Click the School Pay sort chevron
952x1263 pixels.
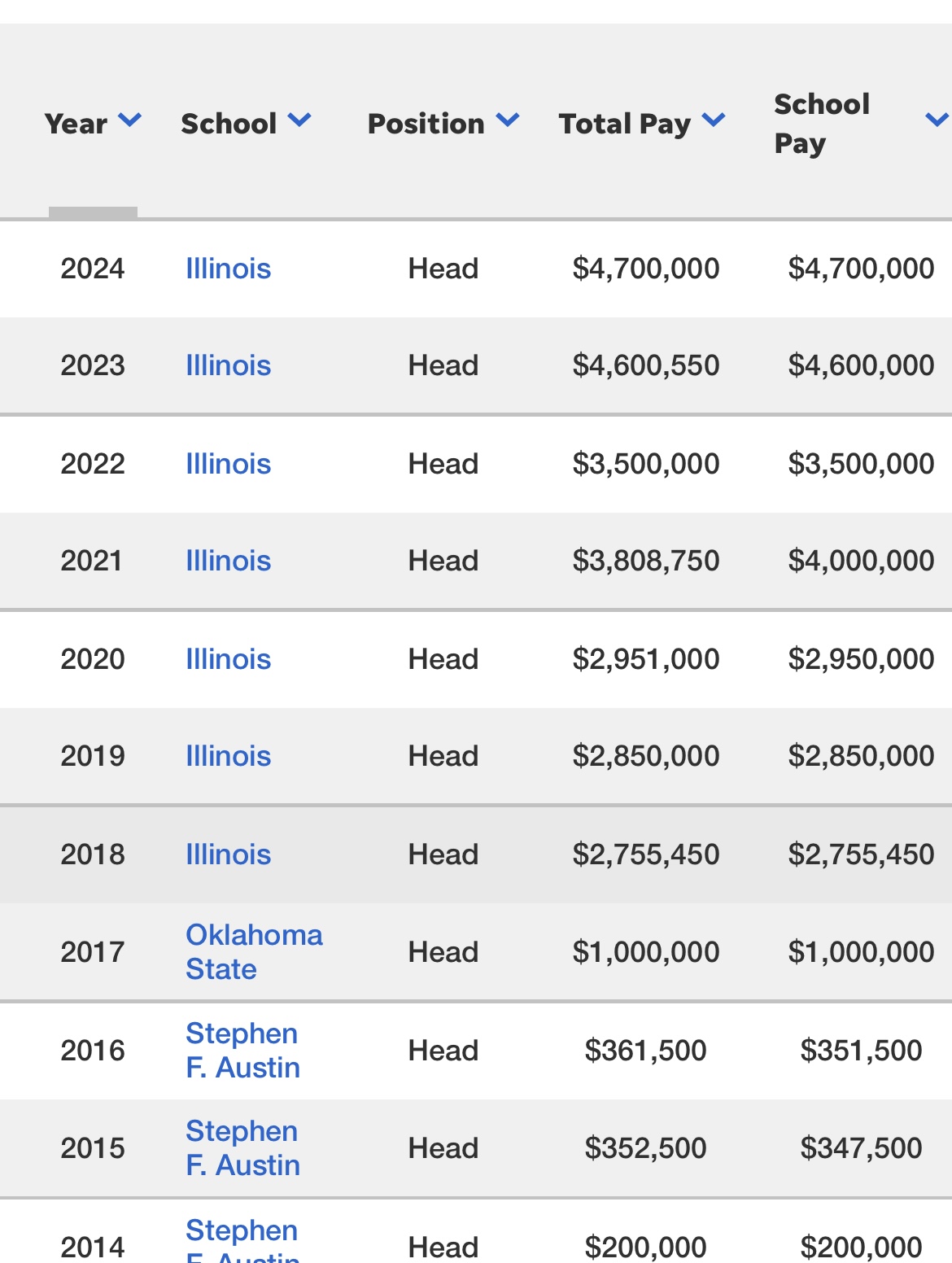[x=937, y=120]
